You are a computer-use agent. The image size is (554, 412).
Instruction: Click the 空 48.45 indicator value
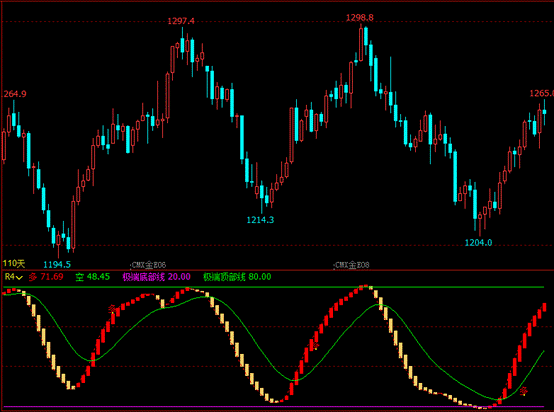click(93, 277)
